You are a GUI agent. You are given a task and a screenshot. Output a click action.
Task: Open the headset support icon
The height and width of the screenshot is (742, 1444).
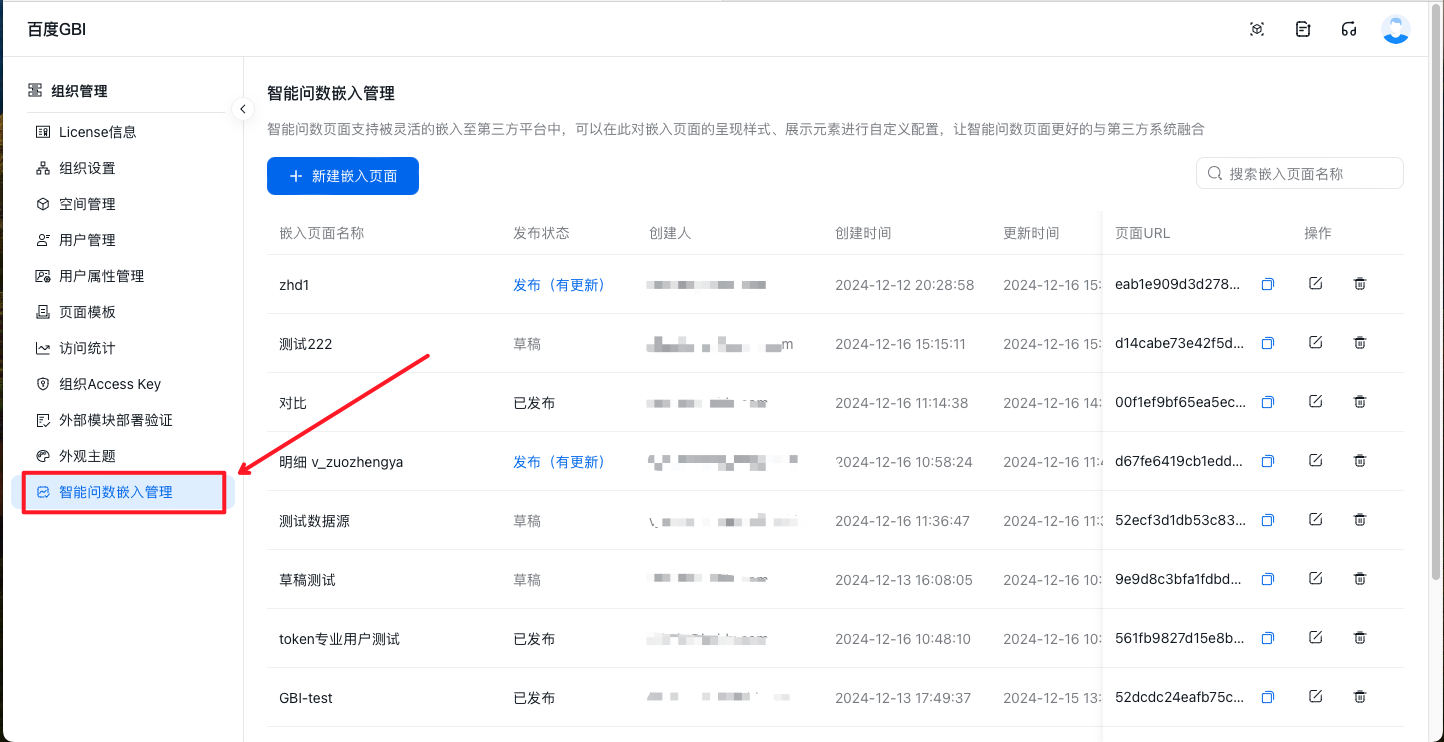pyautogui.click(x=1349, y=29)
